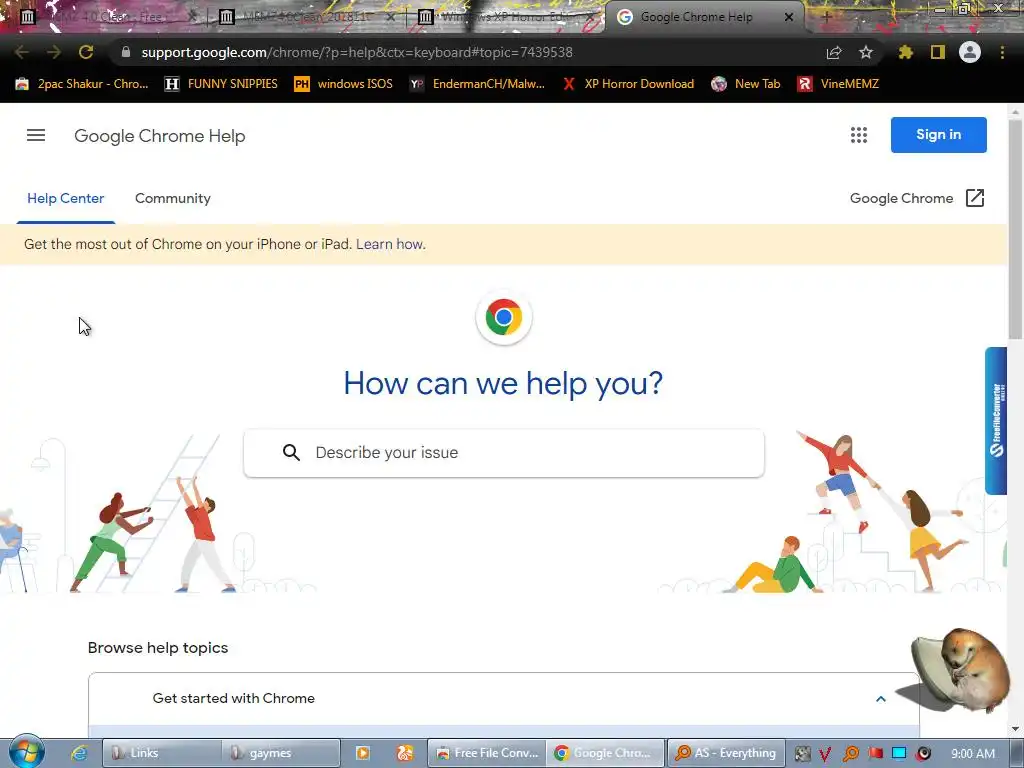Open the Extensions puzzle menu
Image resolution: width=1024 pixels, height=768 pixels.
[x=905, y=52]
